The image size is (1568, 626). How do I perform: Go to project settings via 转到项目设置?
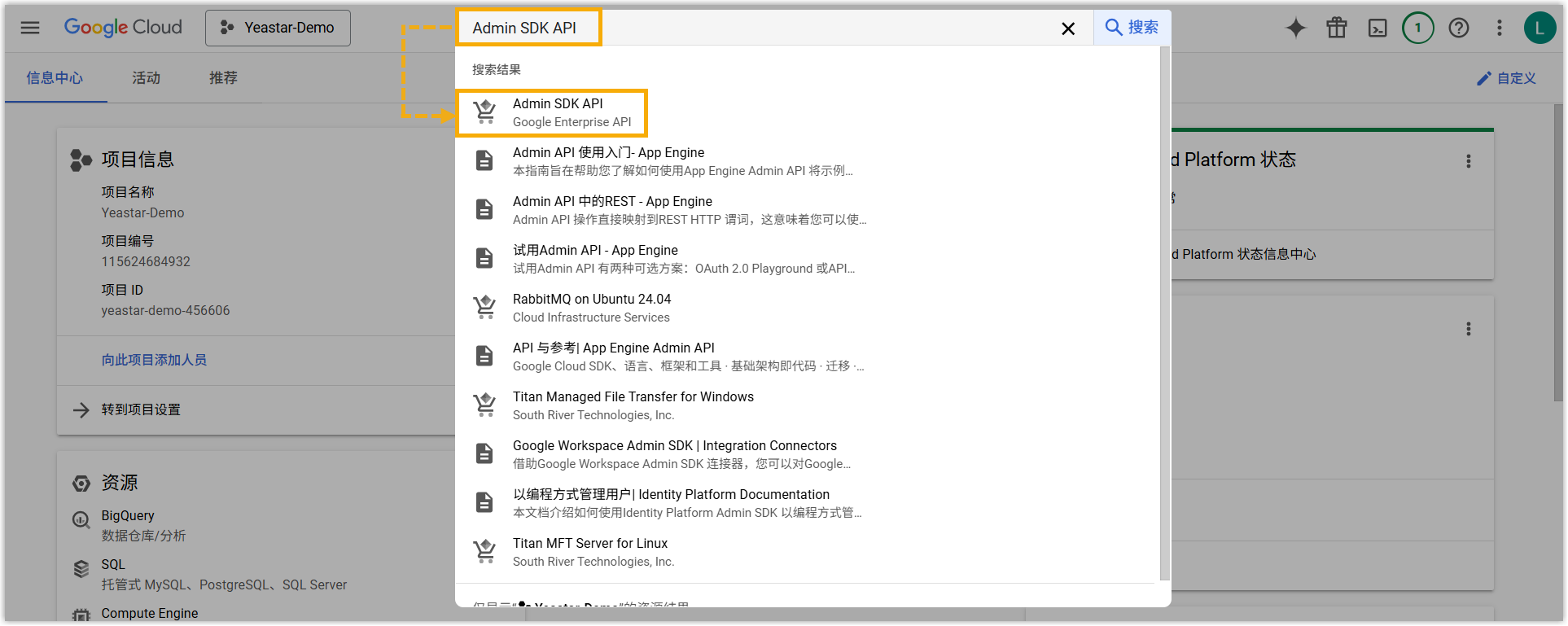pos(141,409)
